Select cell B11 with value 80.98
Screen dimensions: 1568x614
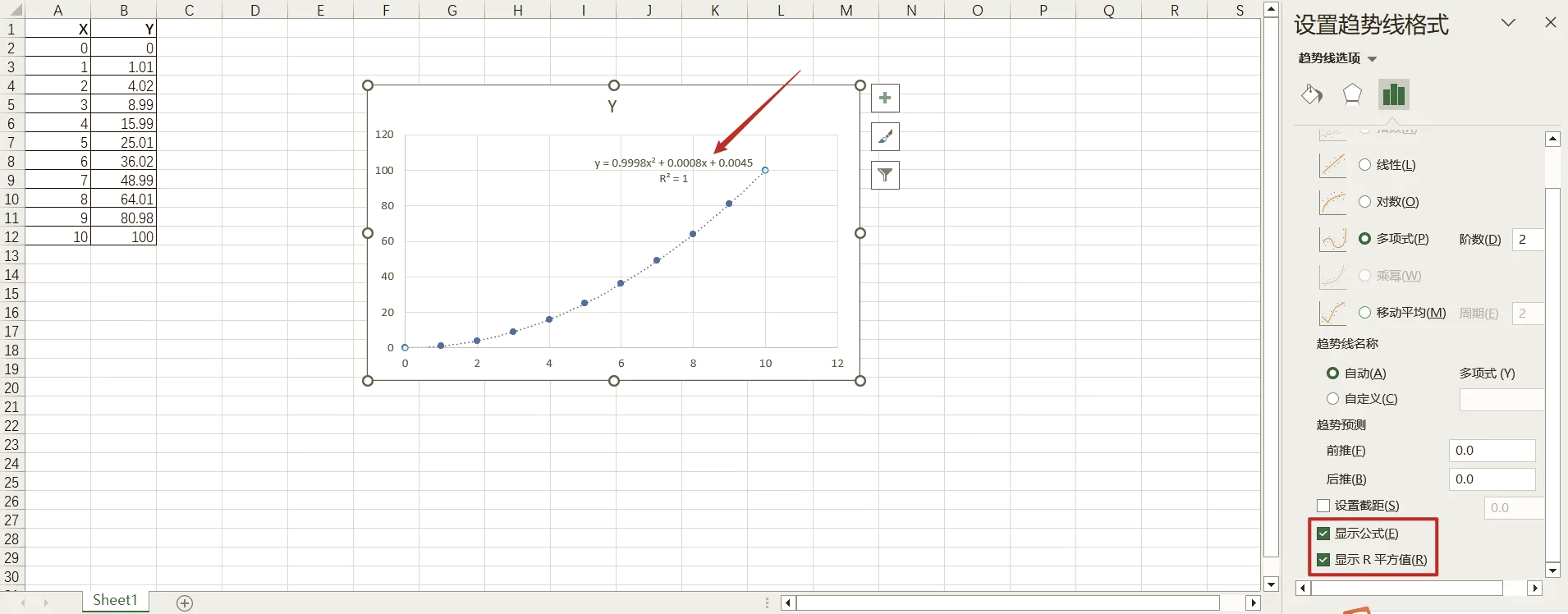click(x=123, y=218)
